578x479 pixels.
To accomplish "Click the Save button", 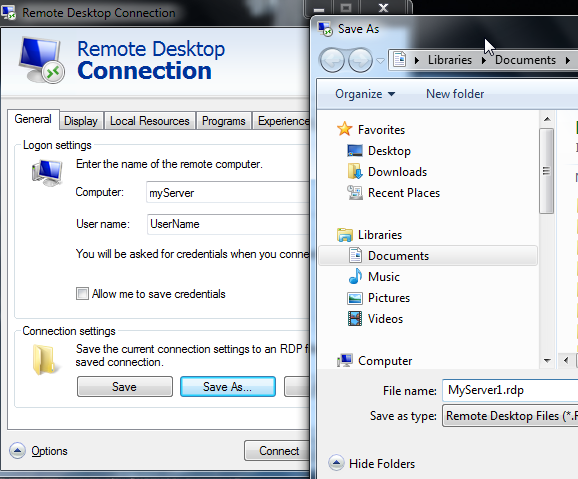I will (x=125, y=386).
